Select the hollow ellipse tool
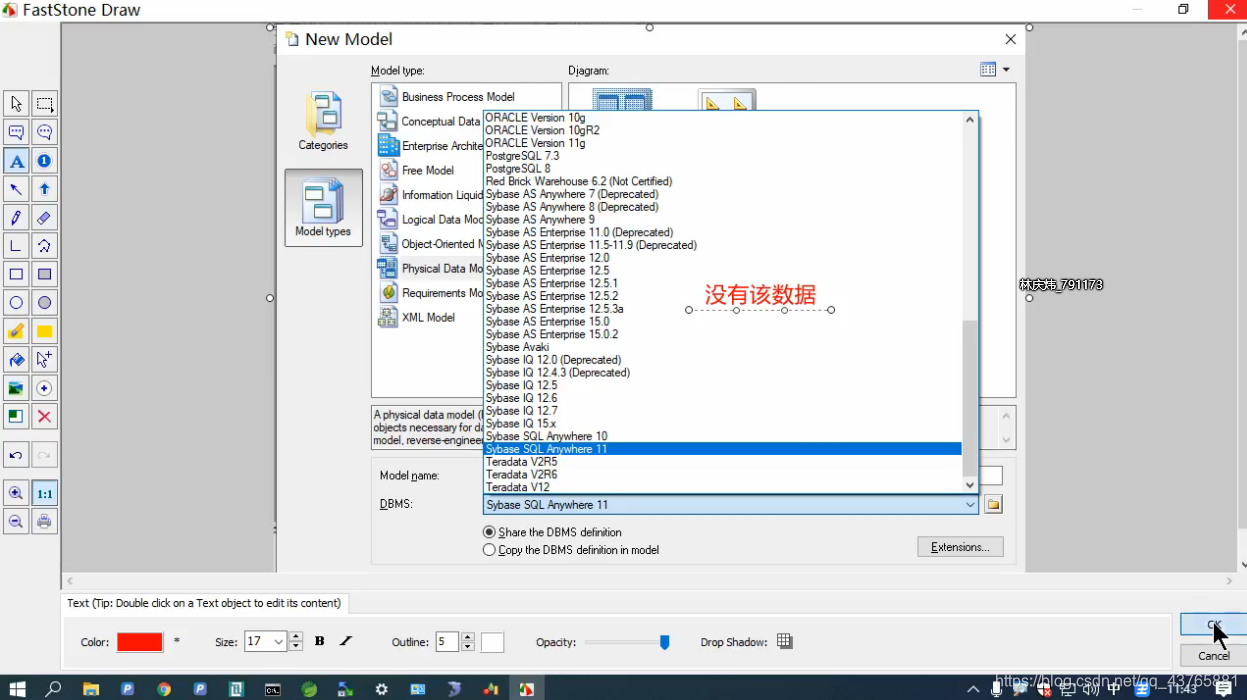 coord(16,303)
